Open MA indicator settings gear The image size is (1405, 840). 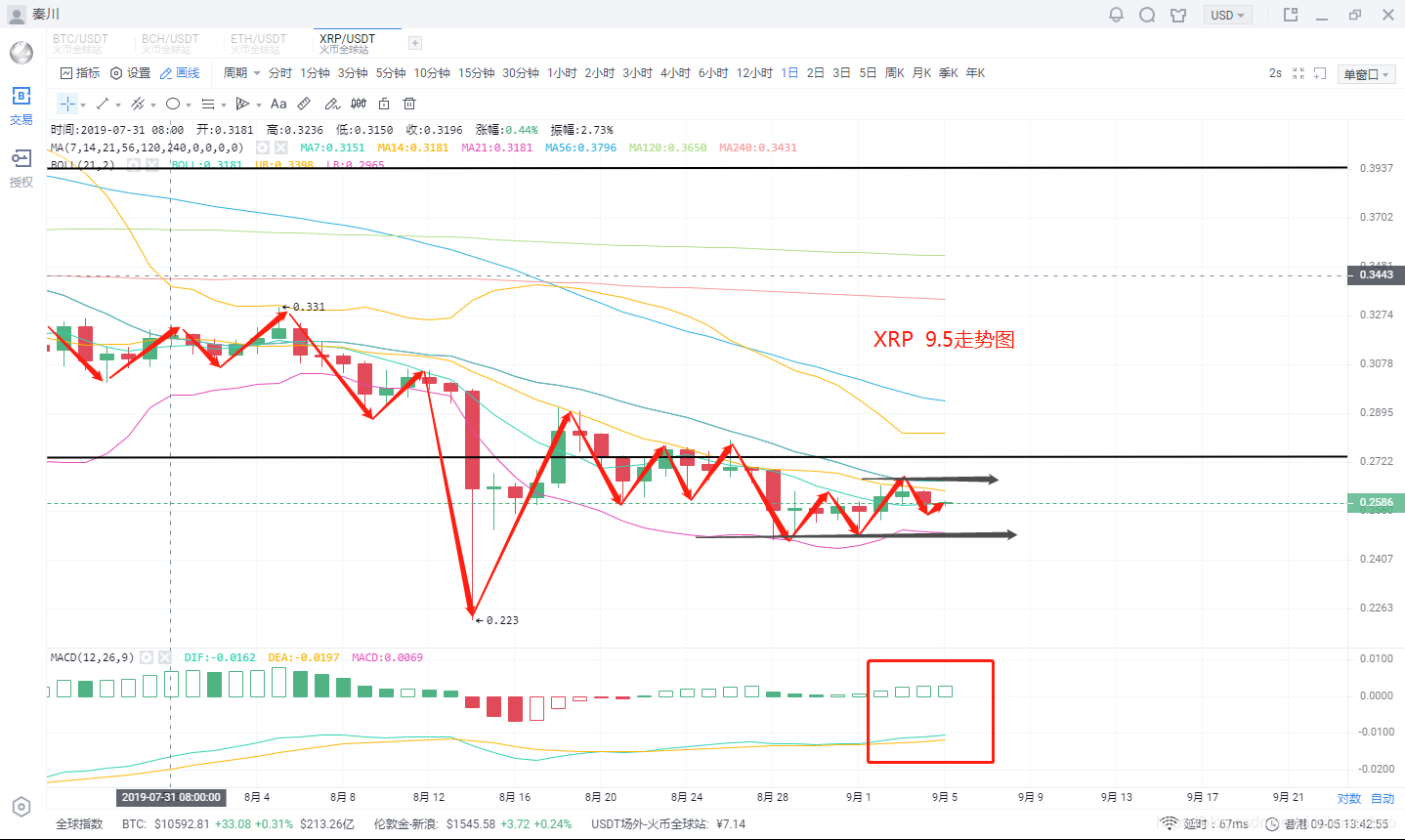coord(263,147)
